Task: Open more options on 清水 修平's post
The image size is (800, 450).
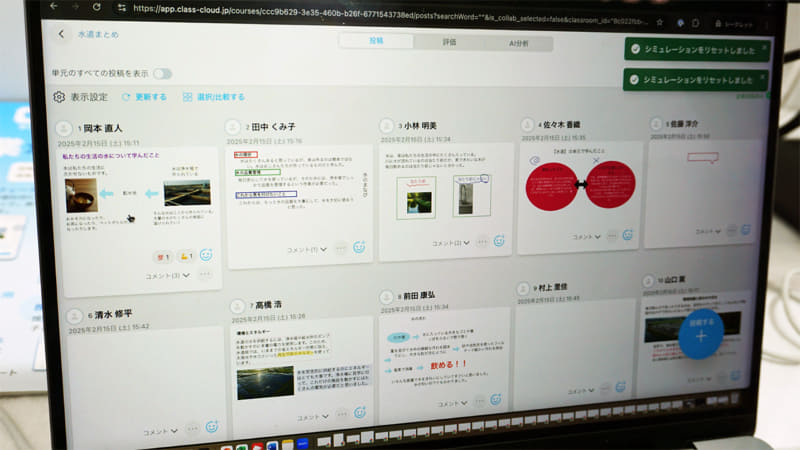Action: pyautogui.click(x=192, y=429)
